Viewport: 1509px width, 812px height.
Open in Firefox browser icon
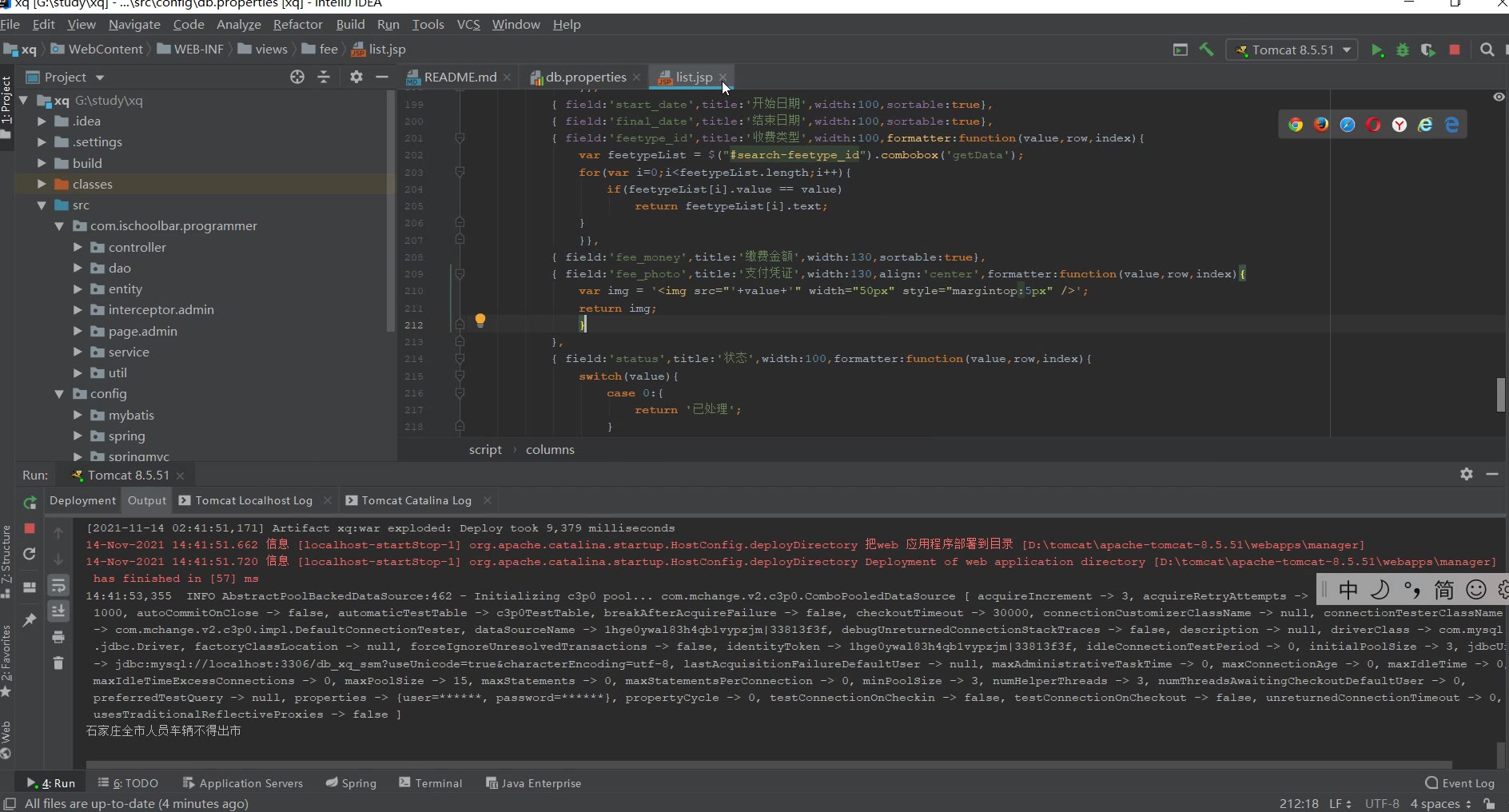coord(1321,125)
